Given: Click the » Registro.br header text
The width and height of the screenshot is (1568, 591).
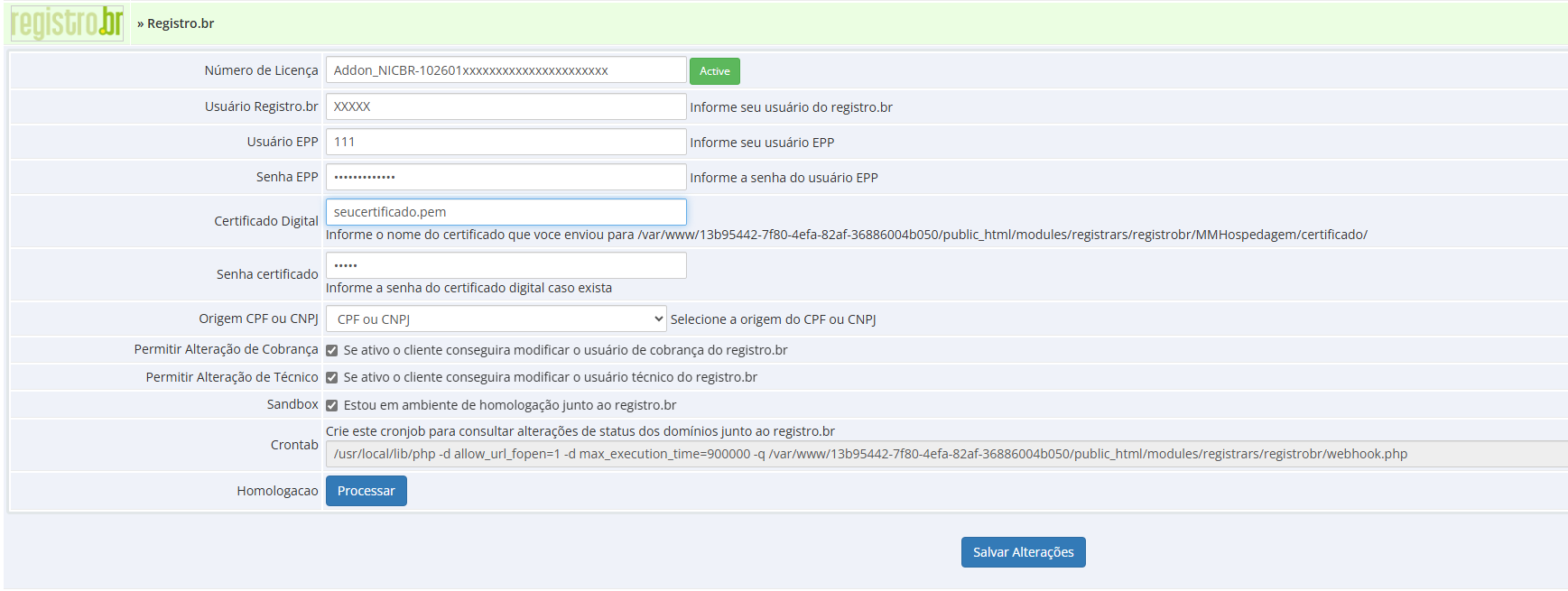Looking at the screenshot, I should pos(175,23).
